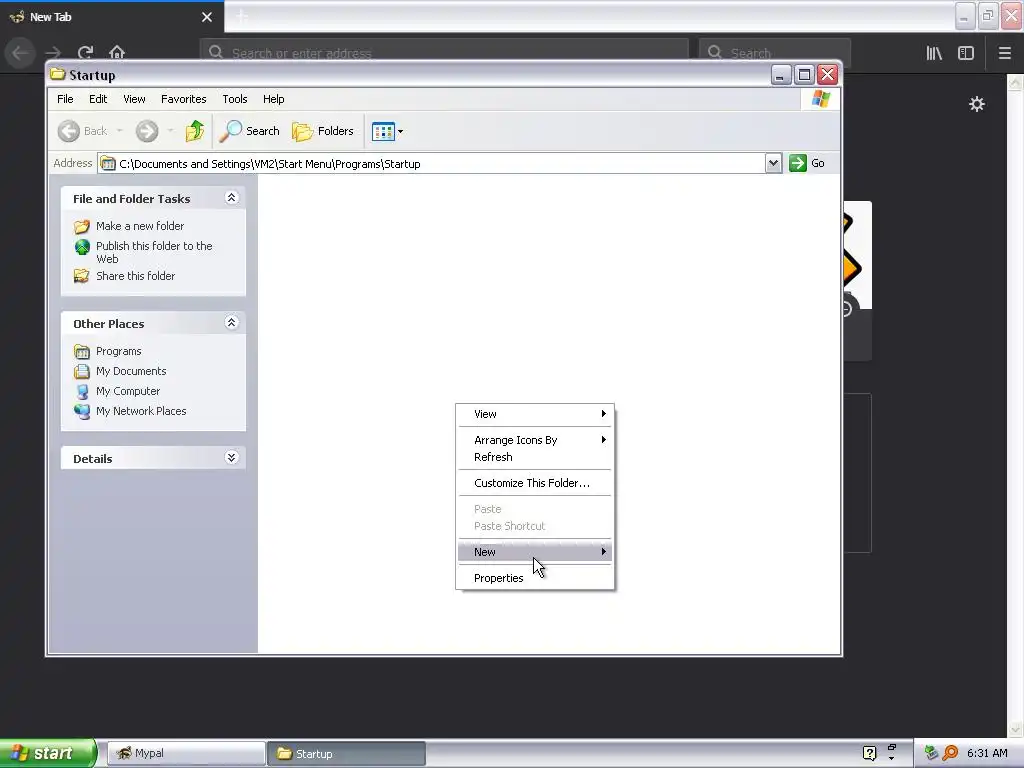Open Programs under Other Places
Viewport: 1024px width, 768px height.
click(118, 351)
